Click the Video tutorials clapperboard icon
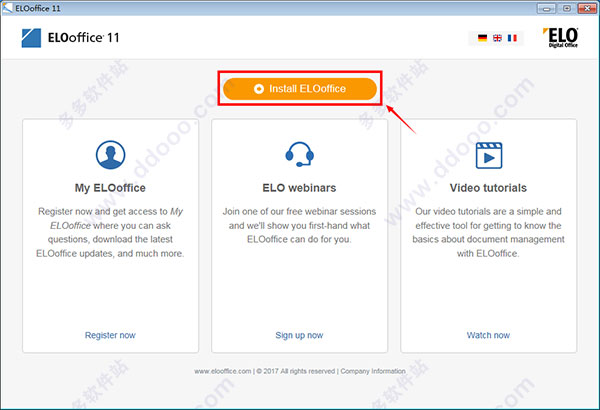 coord(489,155)
